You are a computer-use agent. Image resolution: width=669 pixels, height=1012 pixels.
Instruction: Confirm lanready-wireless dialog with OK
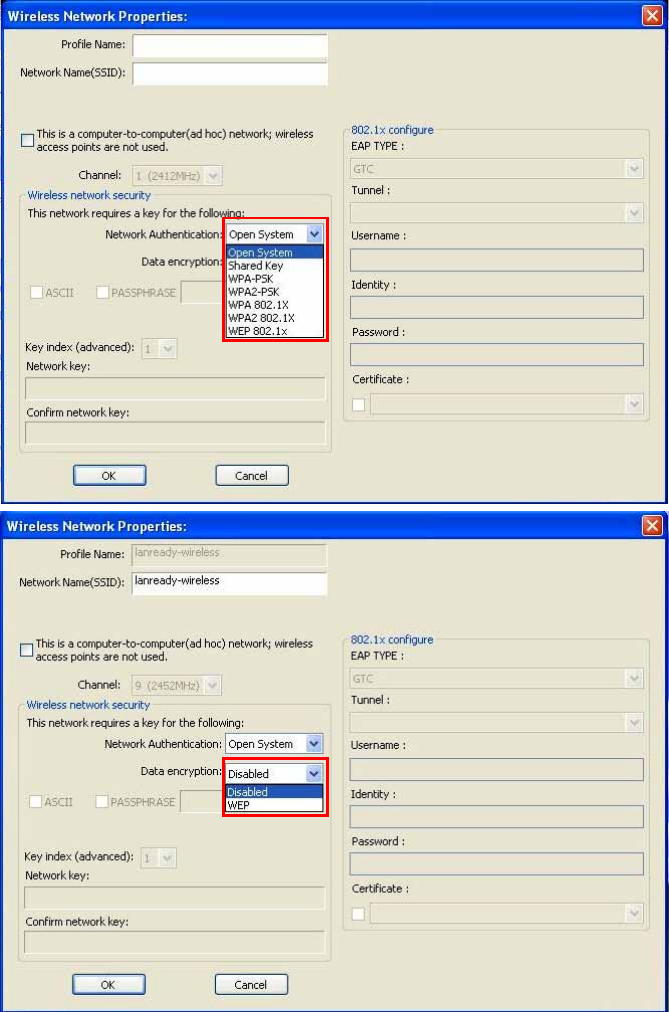point(108,985)
